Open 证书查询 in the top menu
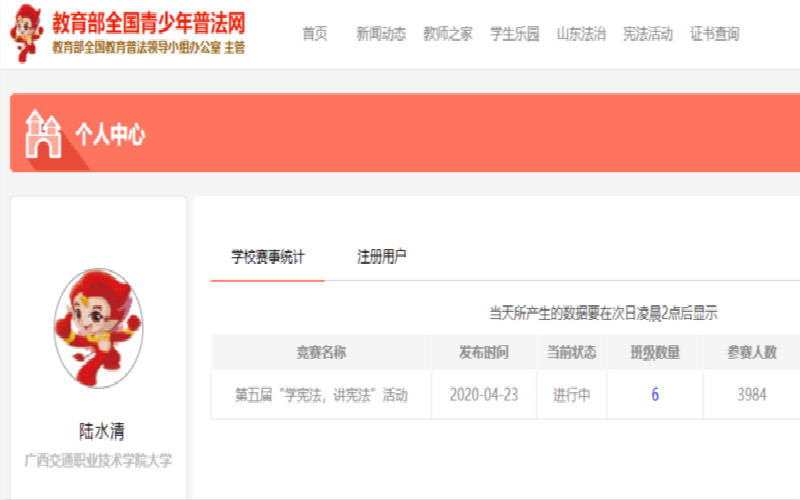 tap(715, 34)
